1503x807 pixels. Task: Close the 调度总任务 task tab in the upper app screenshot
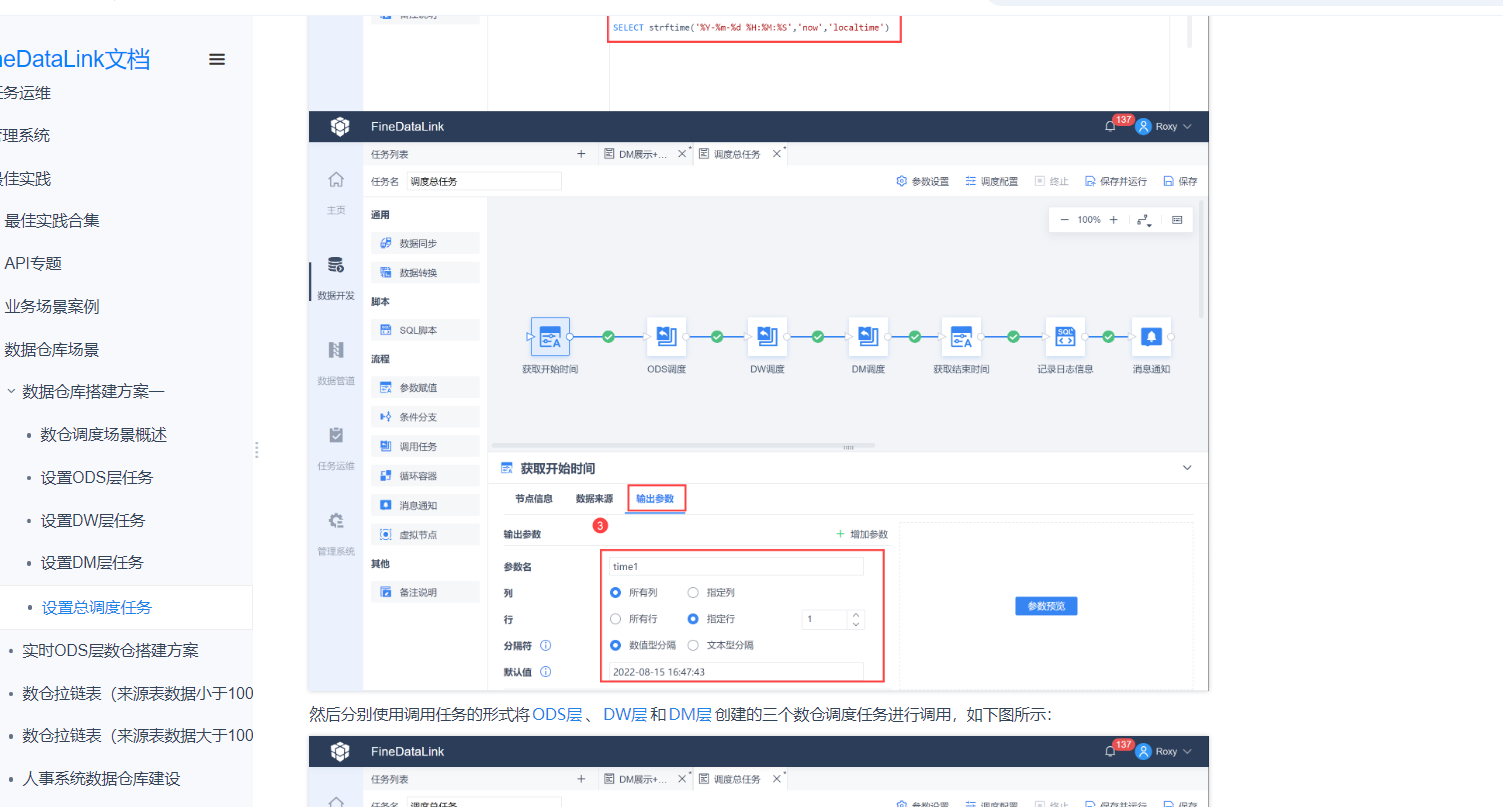coord(777,154)
